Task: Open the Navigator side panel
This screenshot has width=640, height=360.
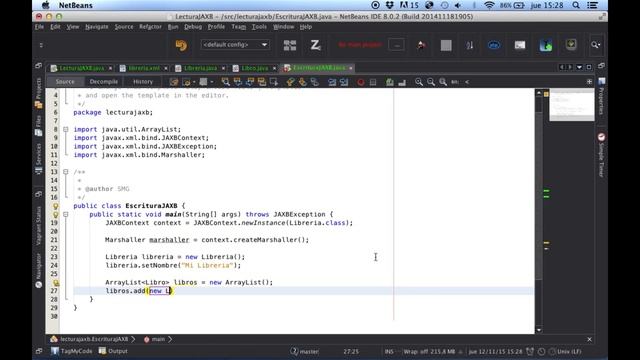Action: (39, 271)
